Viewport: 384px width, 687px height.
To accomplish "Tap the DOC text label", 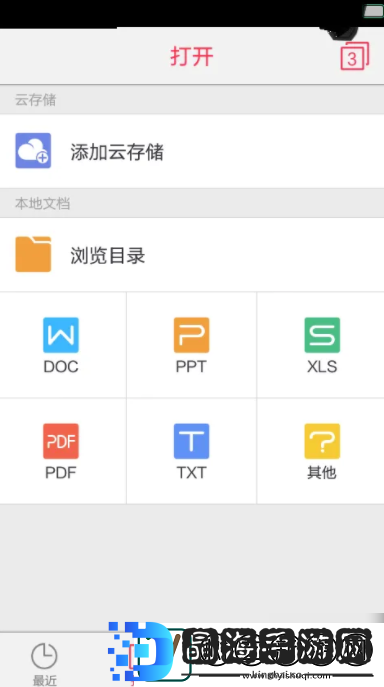I will (x=61, y=366).
